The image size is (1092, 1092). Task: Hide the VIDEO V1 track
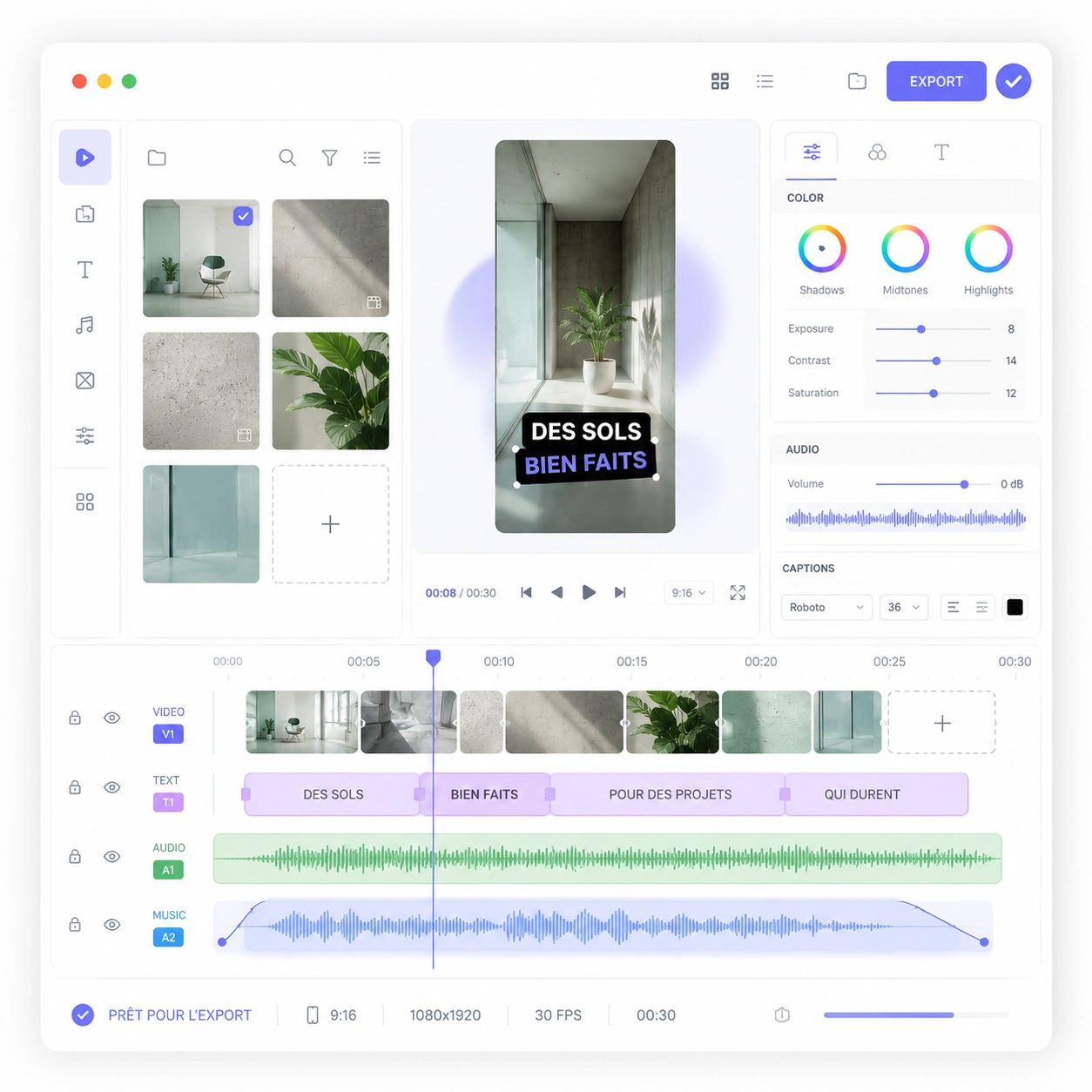coord(112,718)
